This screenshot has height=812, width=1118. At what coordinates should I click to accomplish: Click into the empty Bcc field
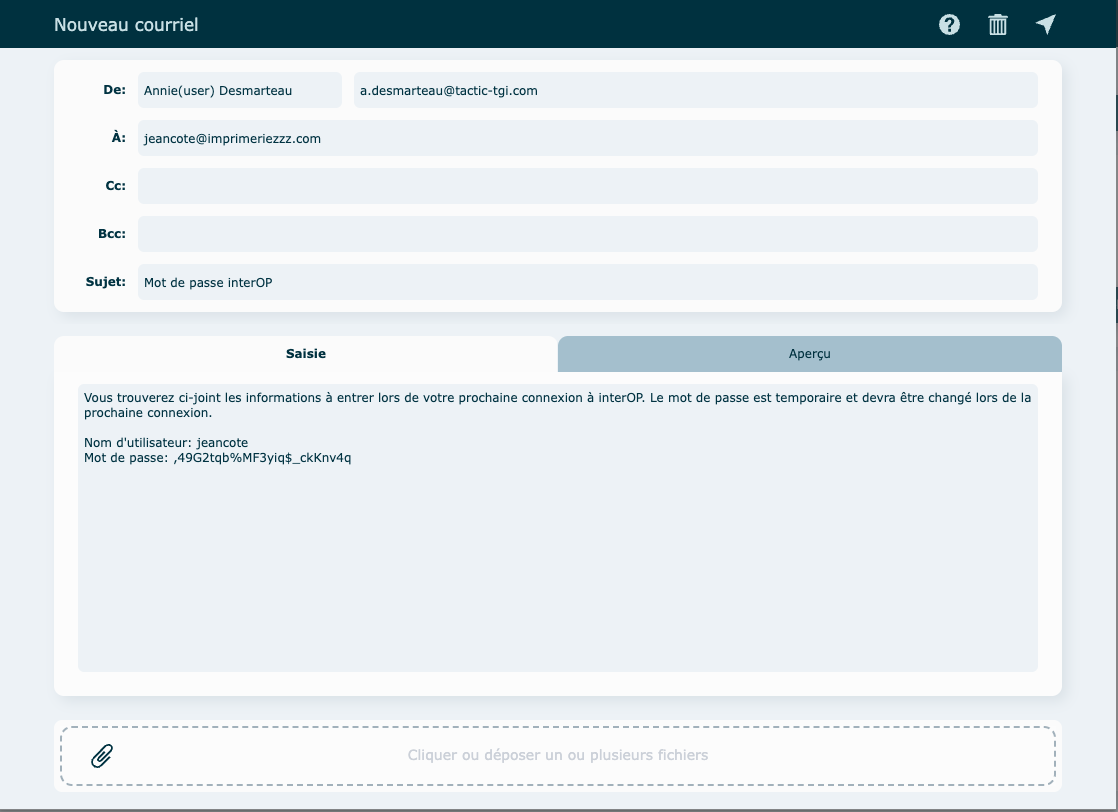(x=587, y=234)
